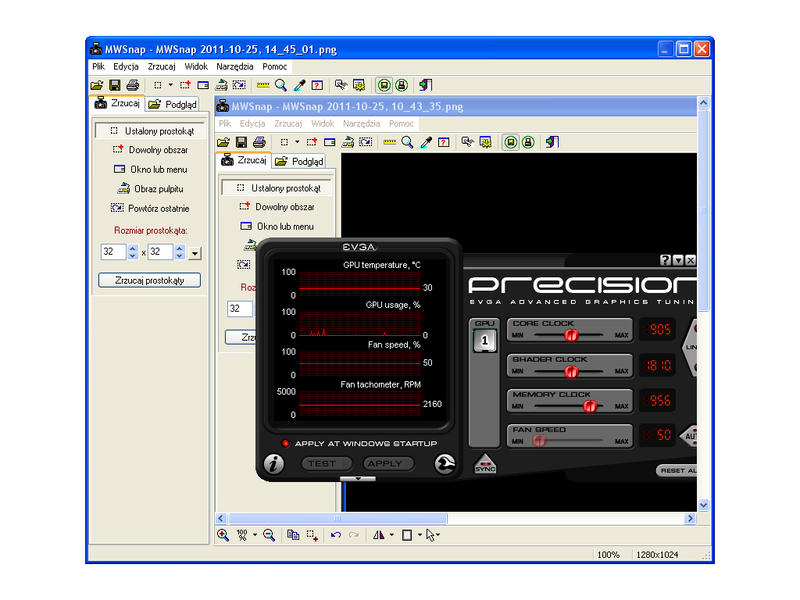Expand the frame tool dropdown arrow
The height and width of the screenshot is (600, 800).
[x=420, y=535]
